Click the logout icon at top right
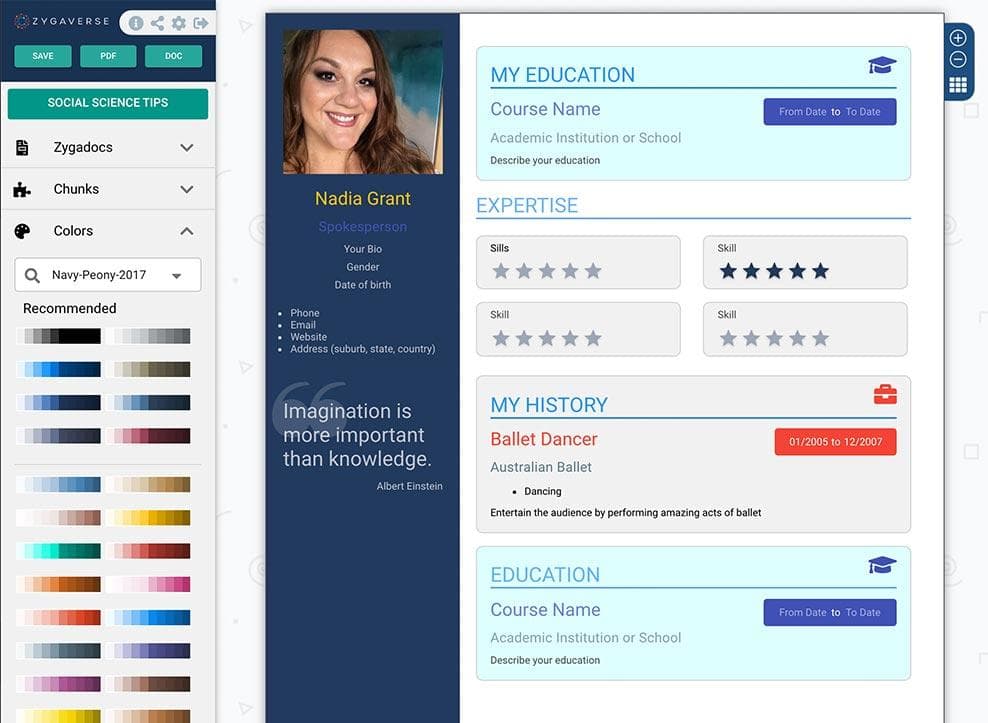The image size is (988, 723). pos(200,23)
